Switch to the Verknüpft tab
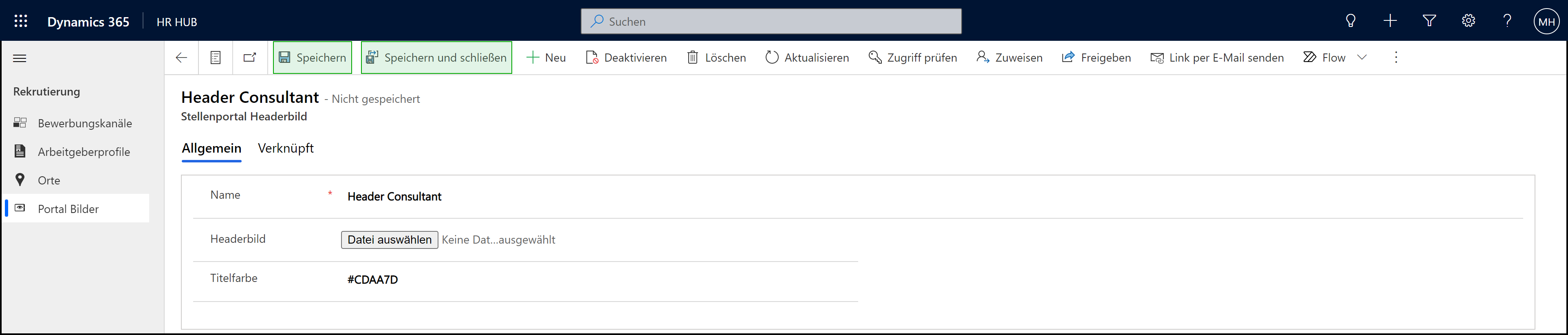Screen dimensions: 1568x335 (x=286, y=149)
